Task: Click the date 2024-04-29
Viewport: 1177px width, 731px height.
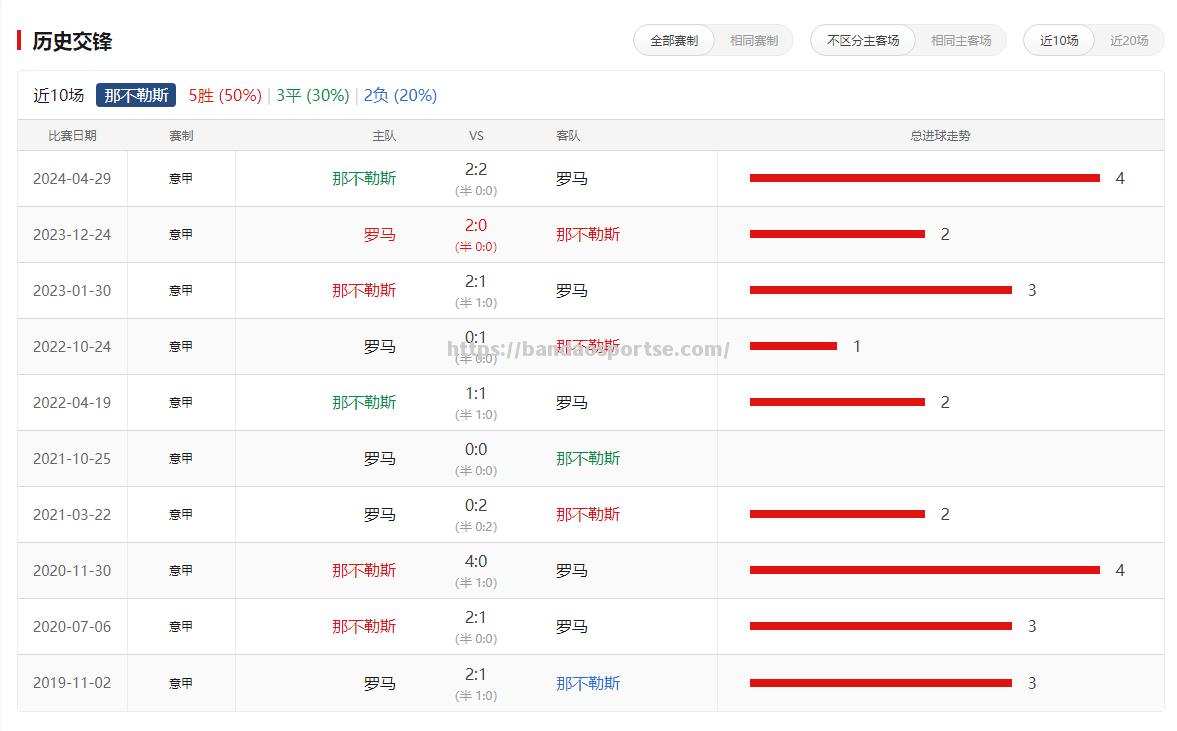Action: pos(72,179)
